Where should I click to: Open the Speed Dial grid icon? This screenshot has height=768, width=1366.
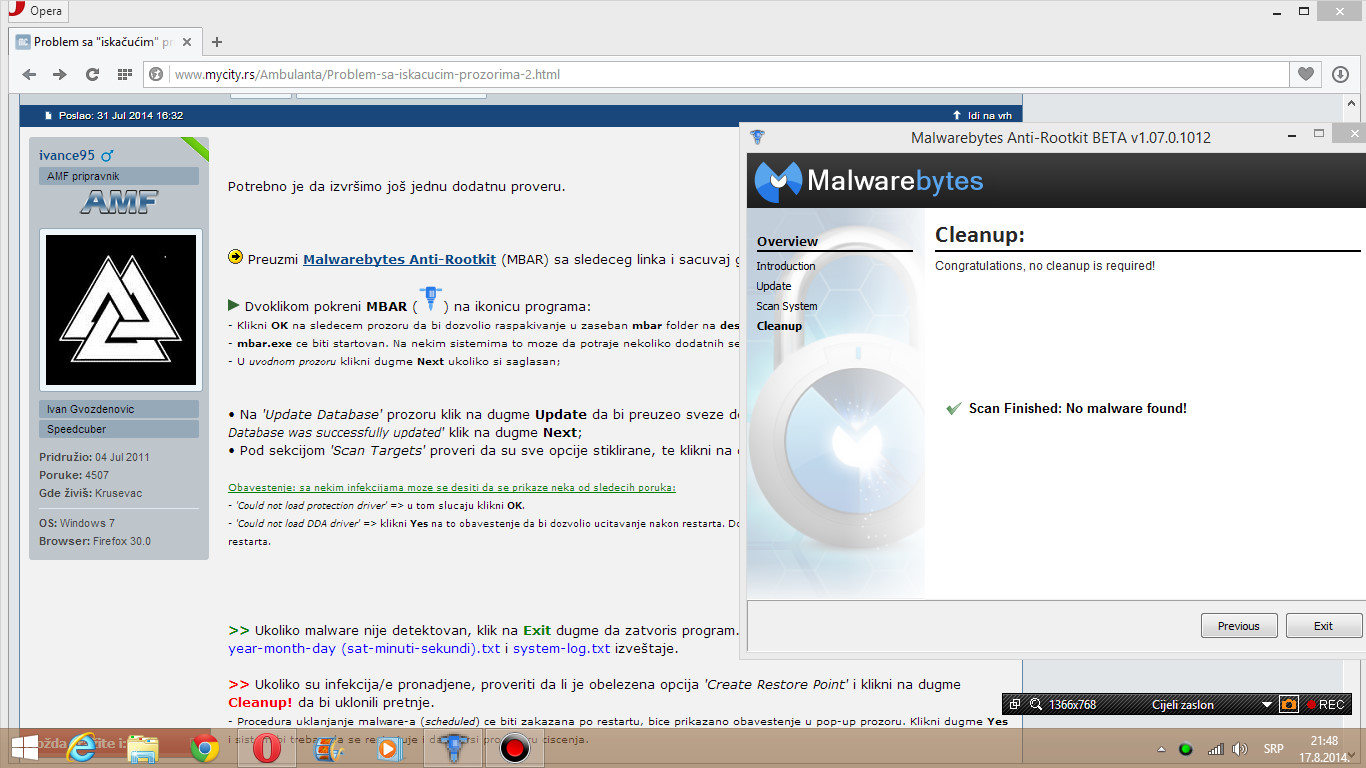(124, 74)
